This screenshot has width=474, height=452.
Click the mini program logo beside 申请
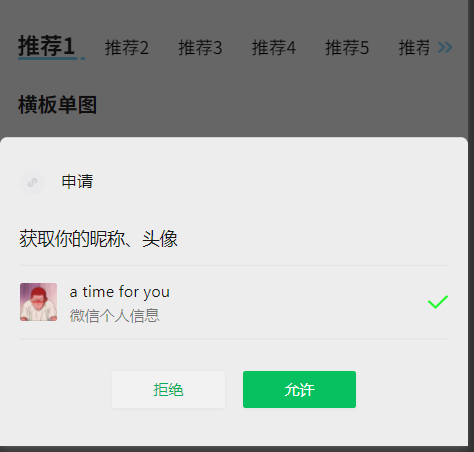tap(32, 182)
